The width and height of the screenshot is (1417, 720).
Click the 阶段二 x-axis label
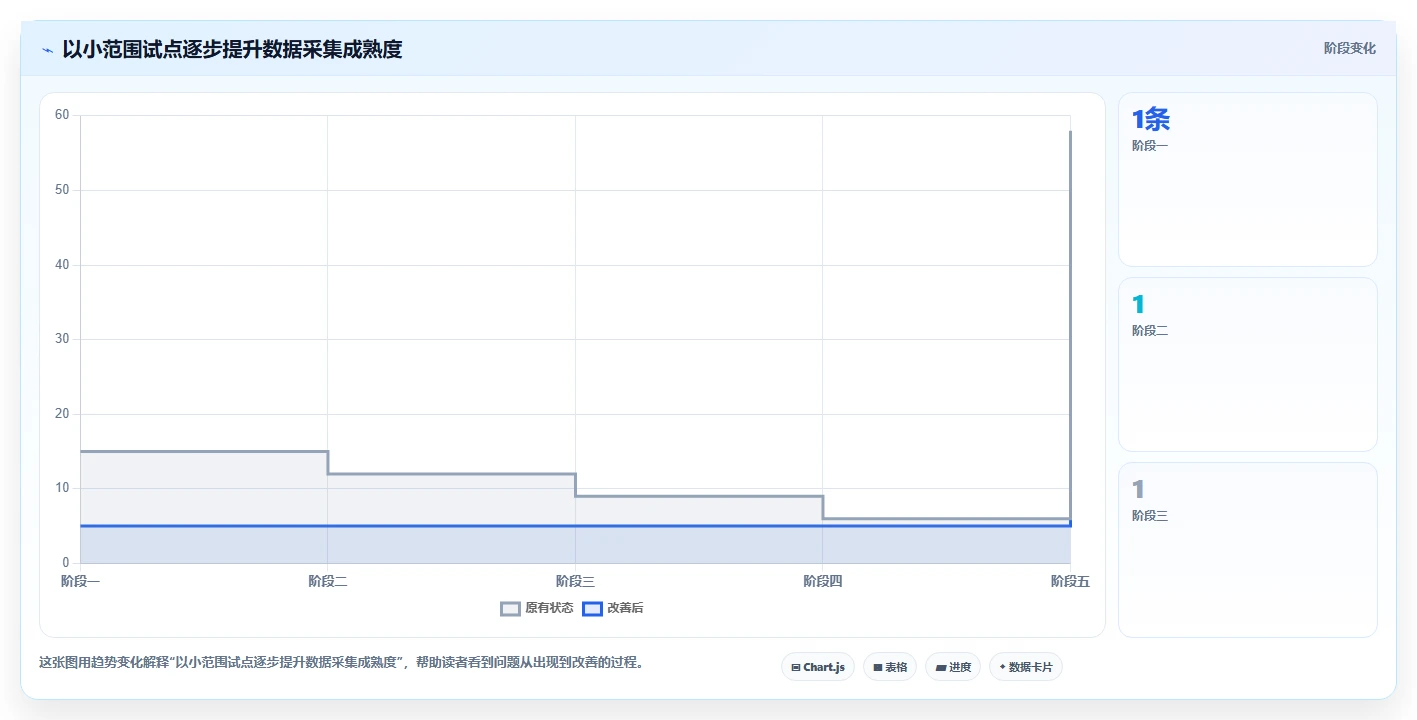328,581
